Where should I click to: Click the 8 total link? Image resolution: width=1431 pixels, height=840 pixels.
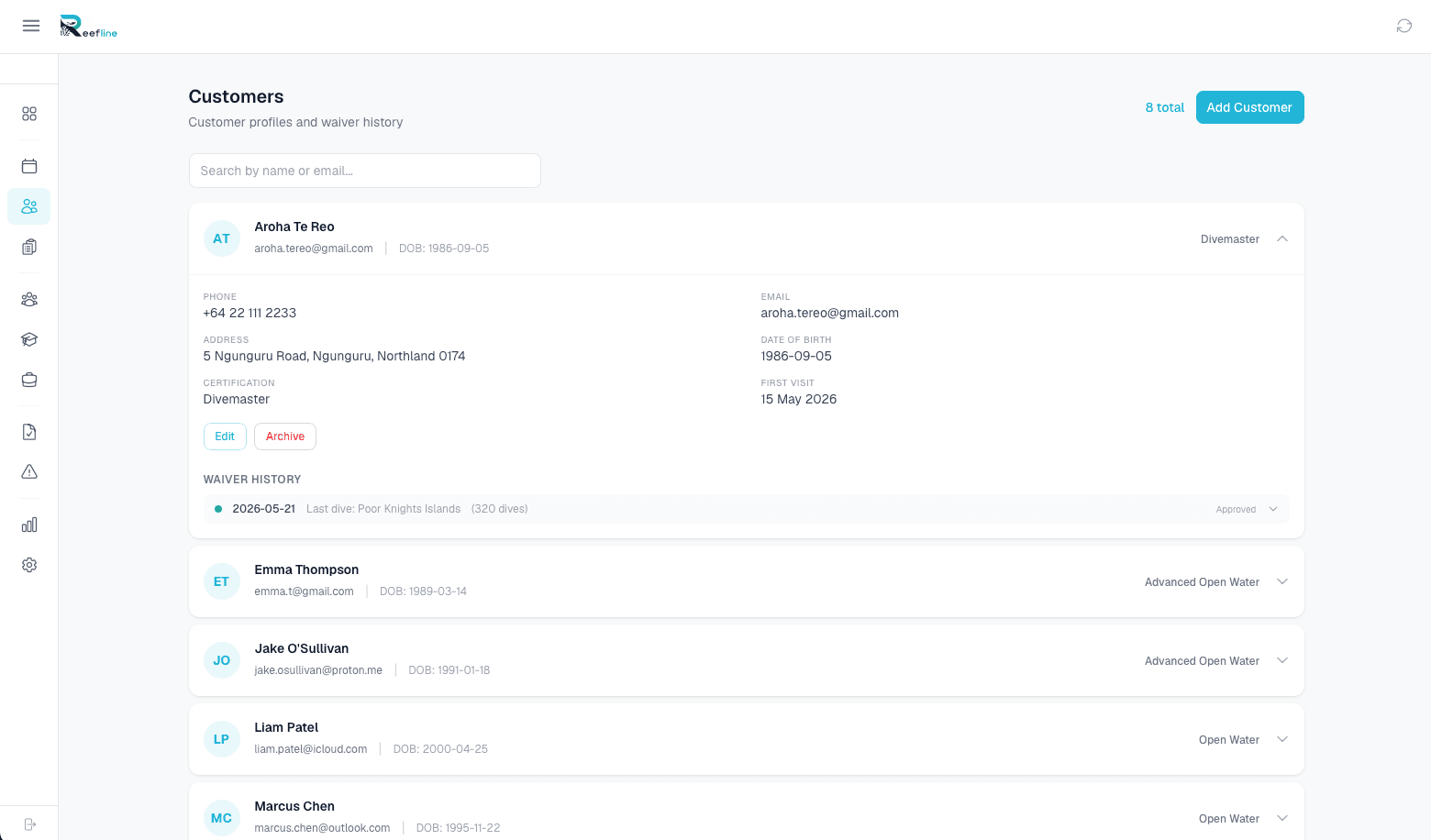(1165, 107)
